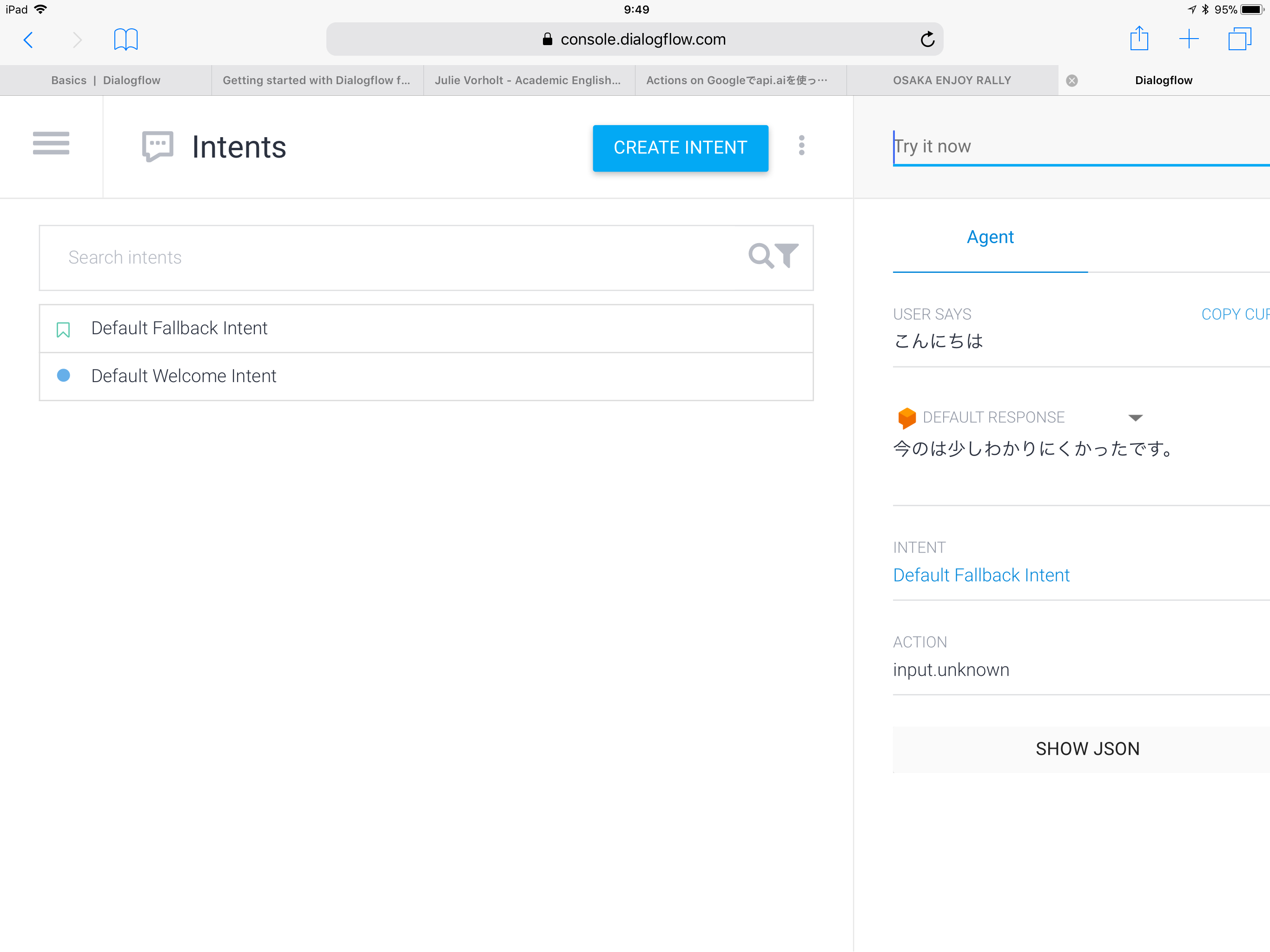The width and height of the screenshot is (1270, 952).
Task: Go back with Safari back arrow
Action: tap(28, 40)
